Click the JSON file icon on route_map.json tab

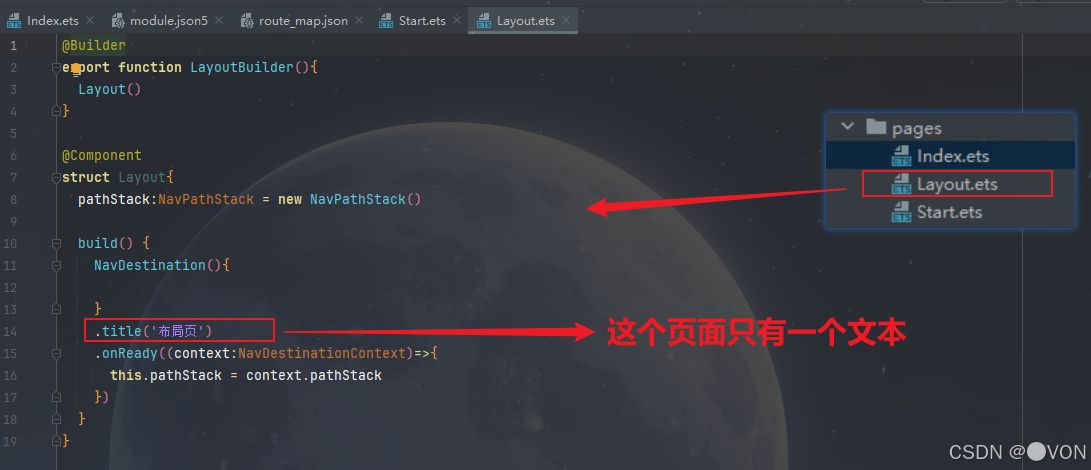pyautogui.click(x=247, y=21)
